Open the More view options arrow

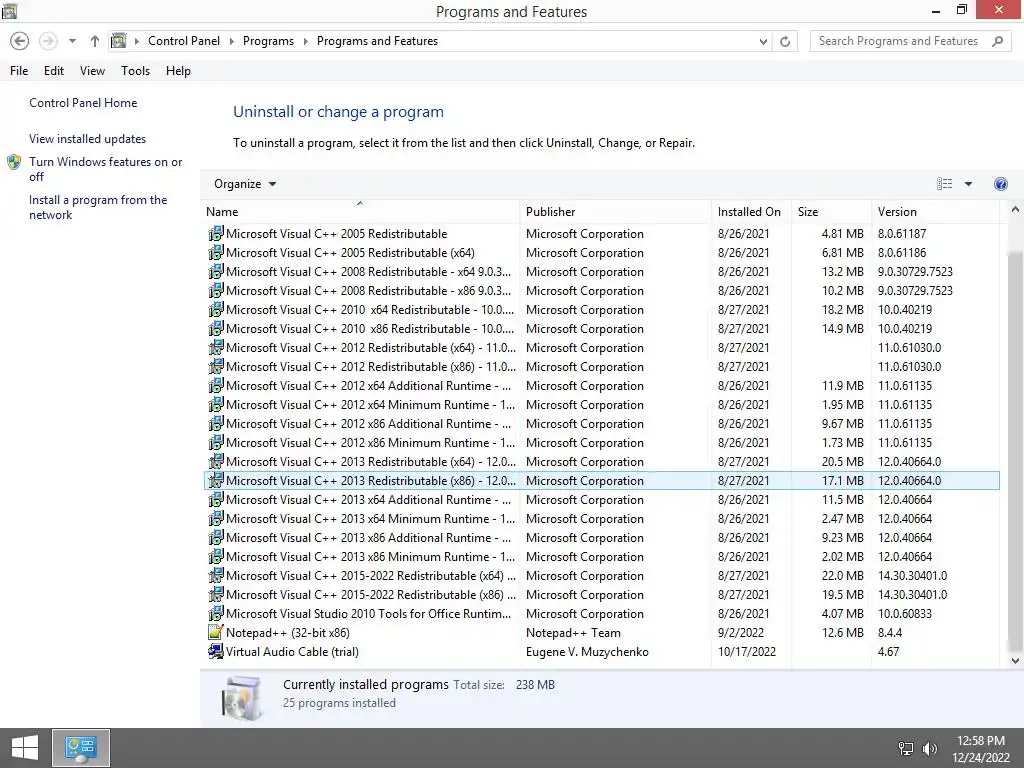point(968,184)
